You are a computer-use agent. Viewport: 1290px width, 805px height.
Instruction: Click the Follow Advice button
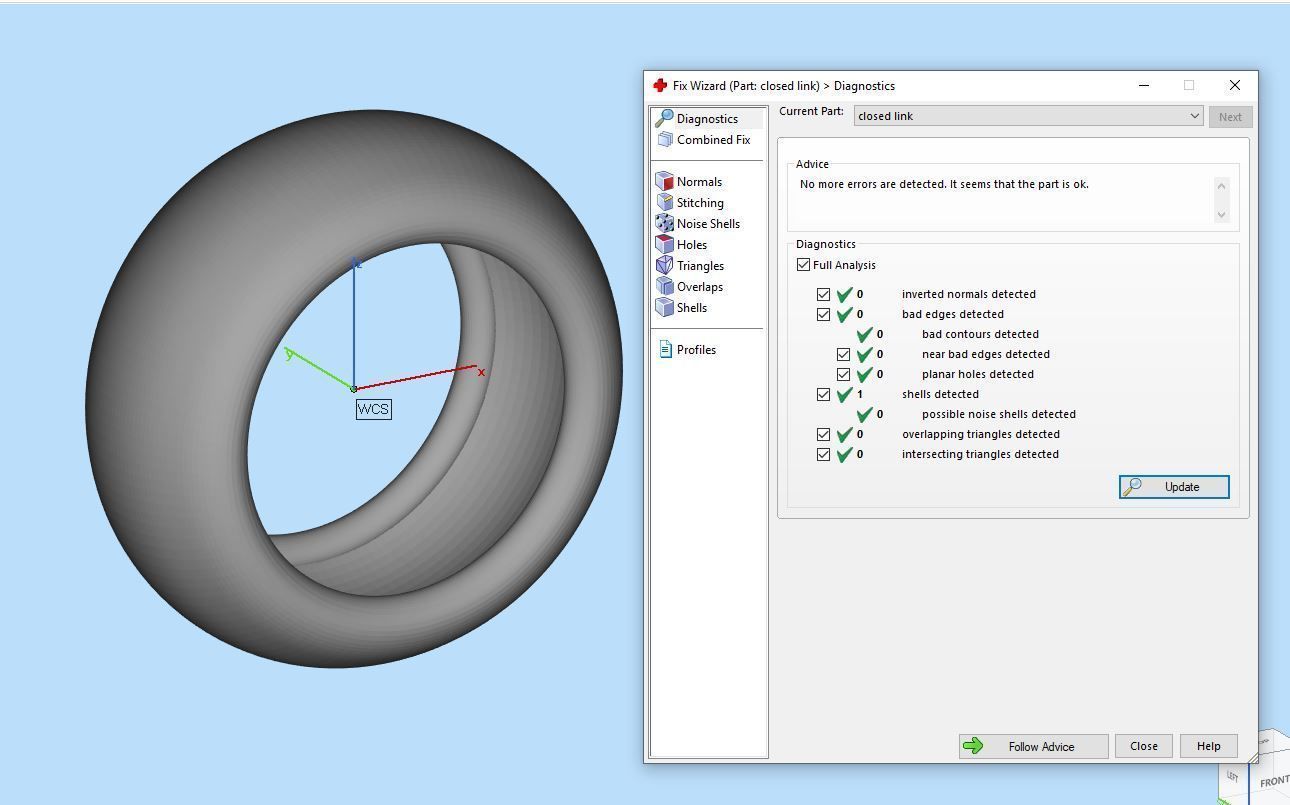[x=1034, y=747]
